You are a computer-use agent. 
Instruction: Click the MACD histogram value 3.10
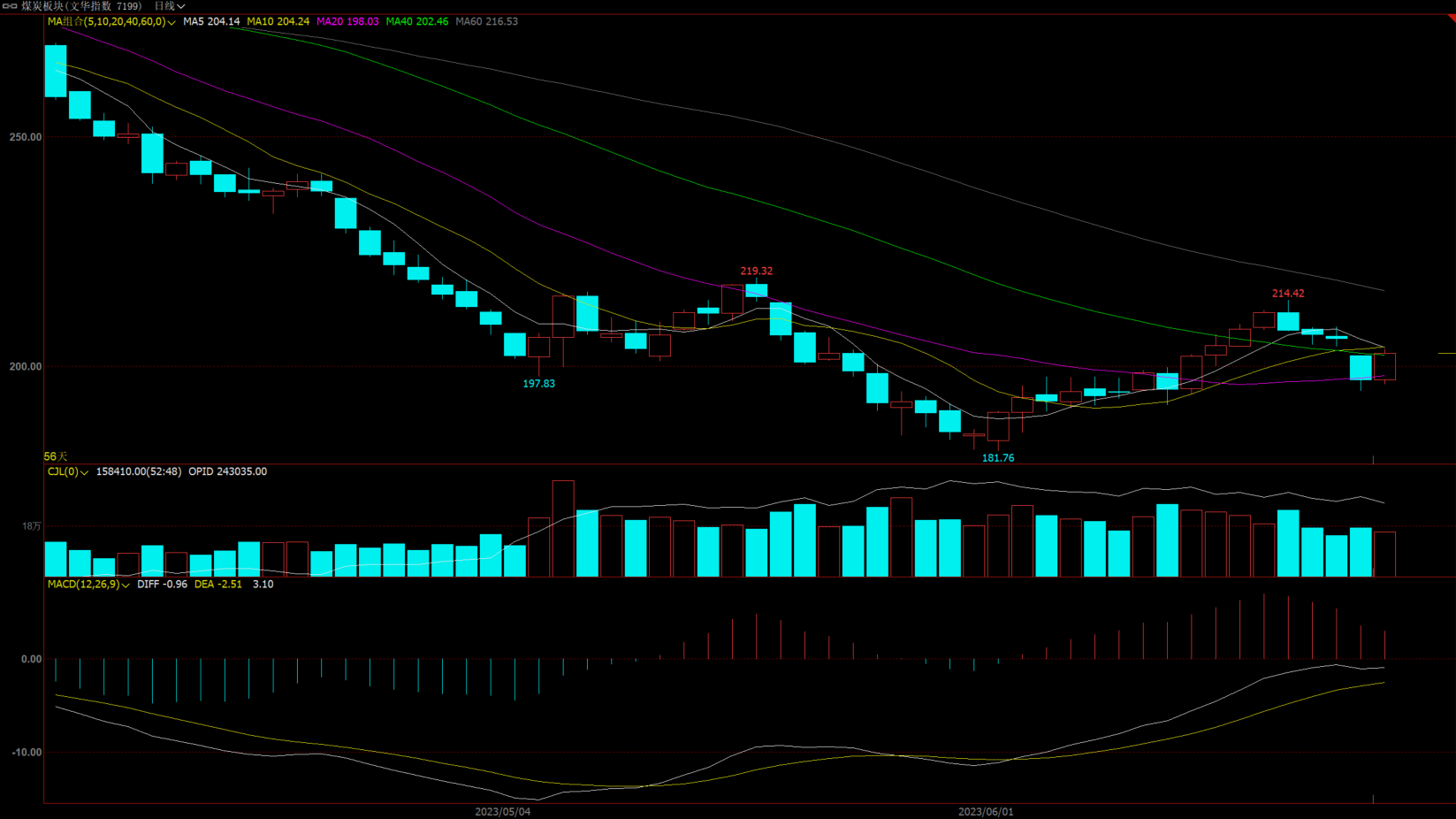[263, 584]
